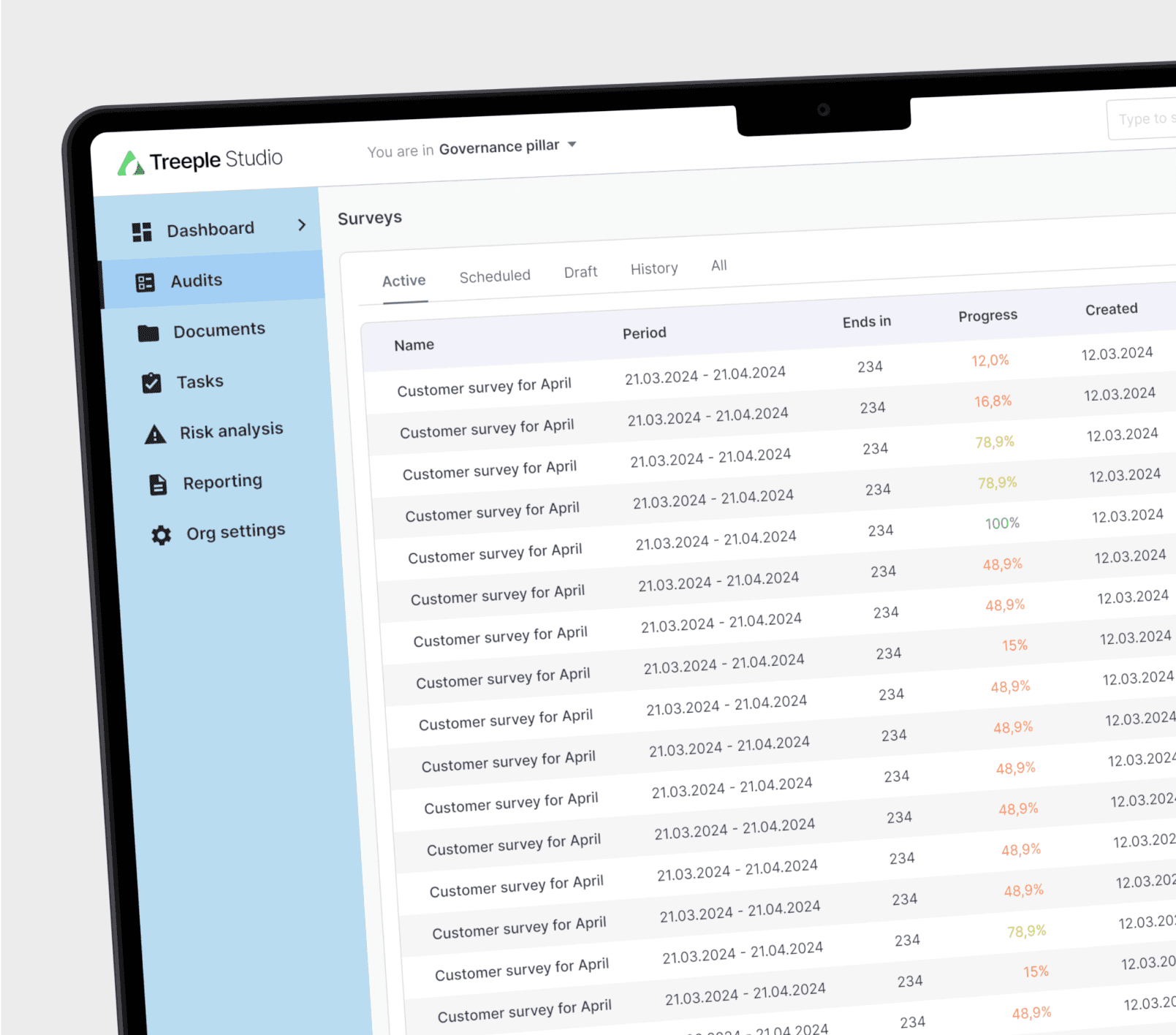Viewport: 1176px width, 1035px height.
Task: Show the All surveys list
Action: [x=718, y=265]
